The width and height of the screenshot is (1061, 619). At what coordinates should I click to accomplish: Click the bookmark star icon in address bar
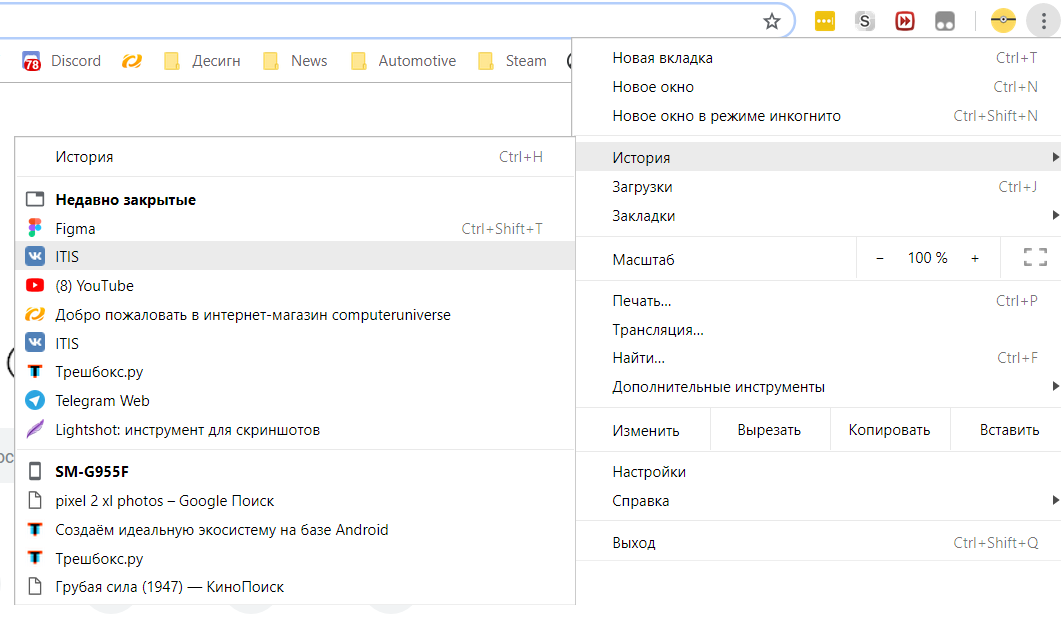tap(771, 22)
